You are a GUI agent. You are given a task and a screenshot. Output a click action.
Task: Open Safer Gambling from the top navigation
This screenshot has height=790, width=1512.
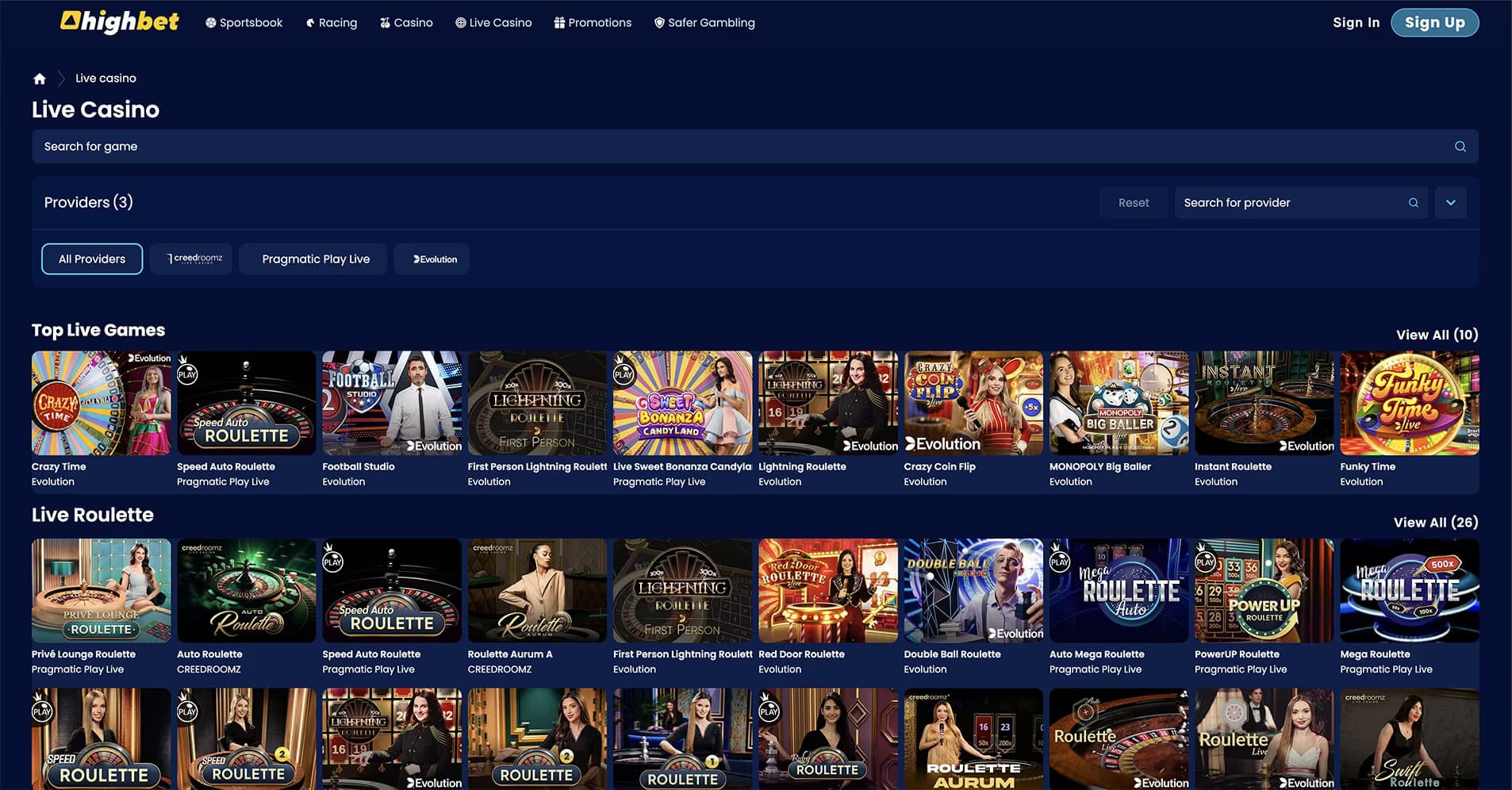pos(704,23)
